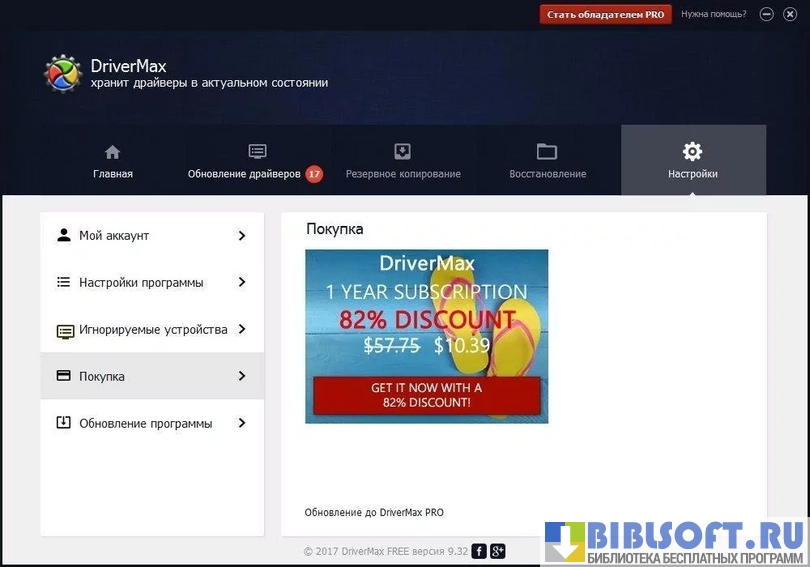Select the Restore folder icon

(546, 152)
